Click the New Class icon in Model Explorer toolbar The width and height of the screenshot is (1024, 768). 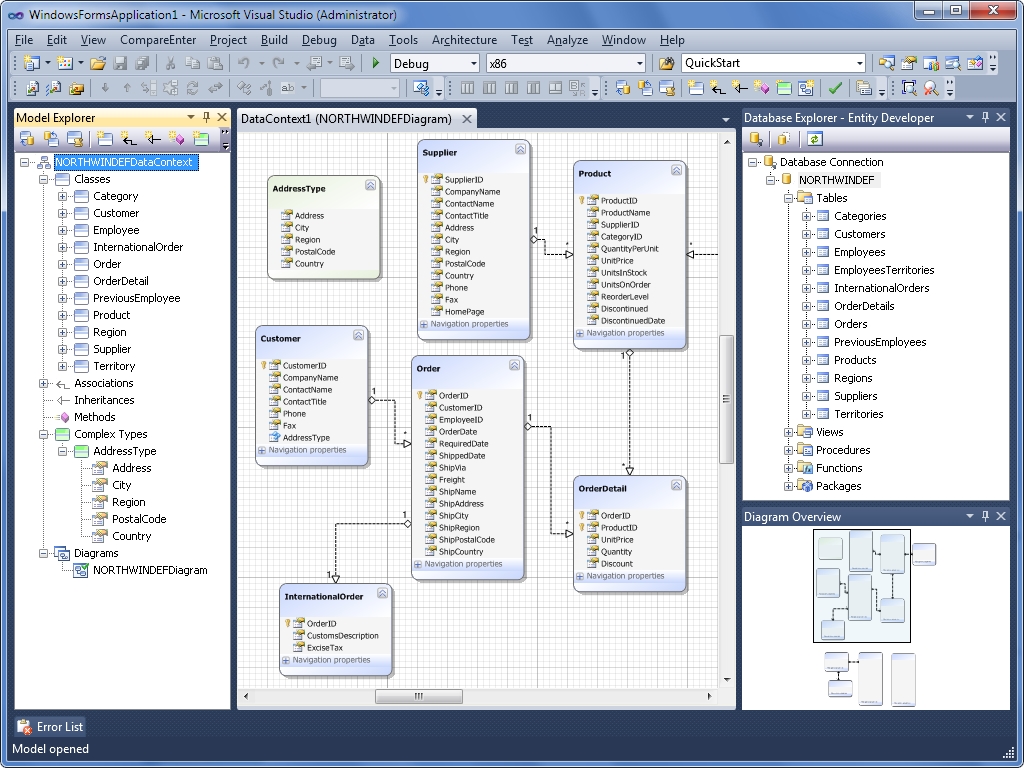pos(104,138)
